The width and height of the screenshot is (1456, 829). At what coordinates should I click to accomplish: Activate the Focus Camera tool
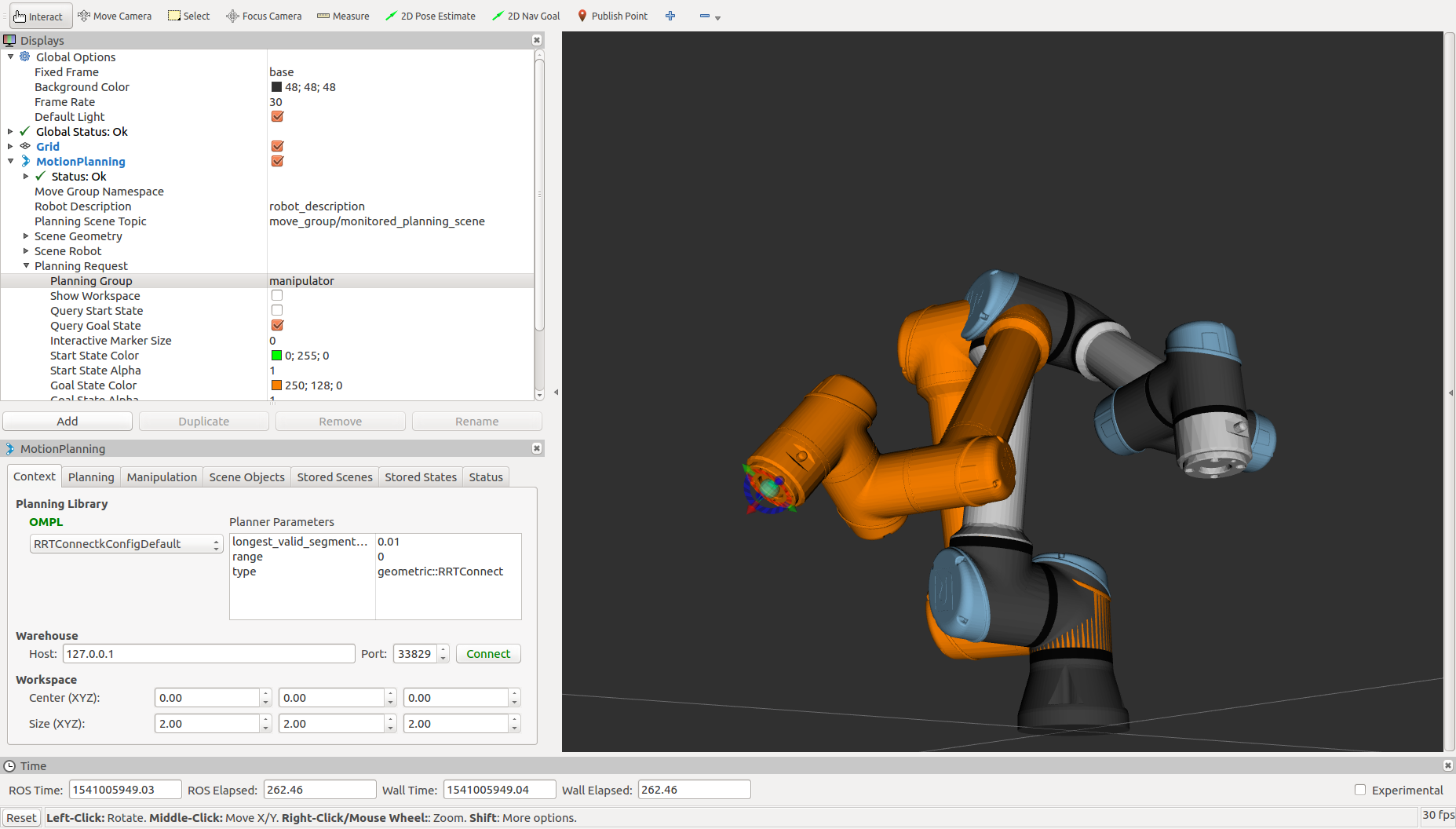click(264, 16)
